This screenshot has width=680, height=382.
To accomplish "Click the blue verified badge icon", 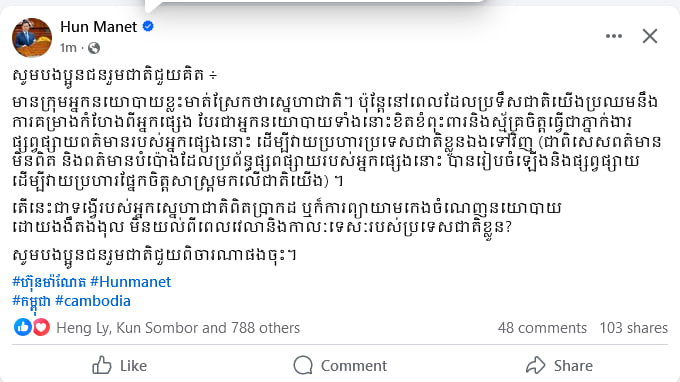I will pos(148,26).
